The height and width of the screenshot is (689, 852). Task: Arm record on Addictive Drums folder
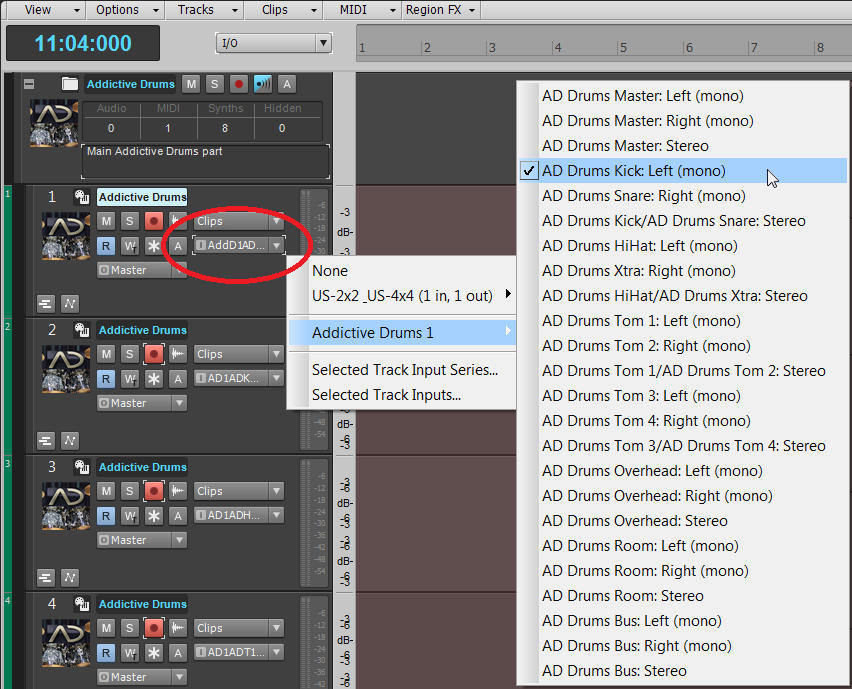(239, 84)
